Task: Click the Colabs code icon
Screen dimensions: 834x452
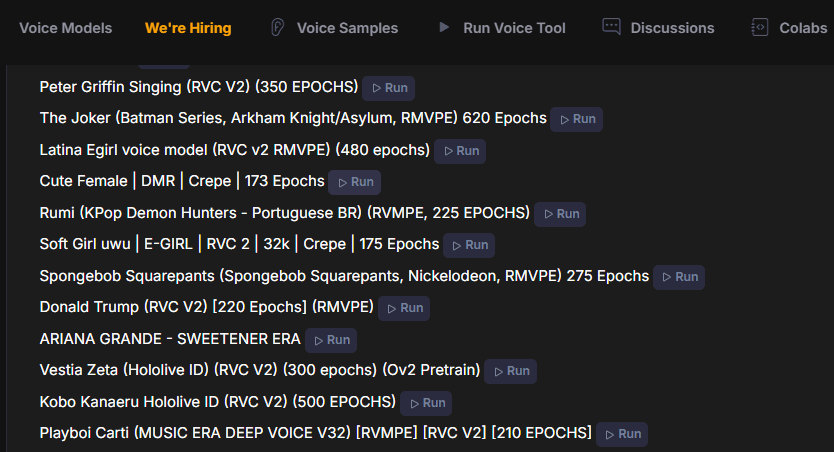Action: pyautogui.click(x=760, y=28)
